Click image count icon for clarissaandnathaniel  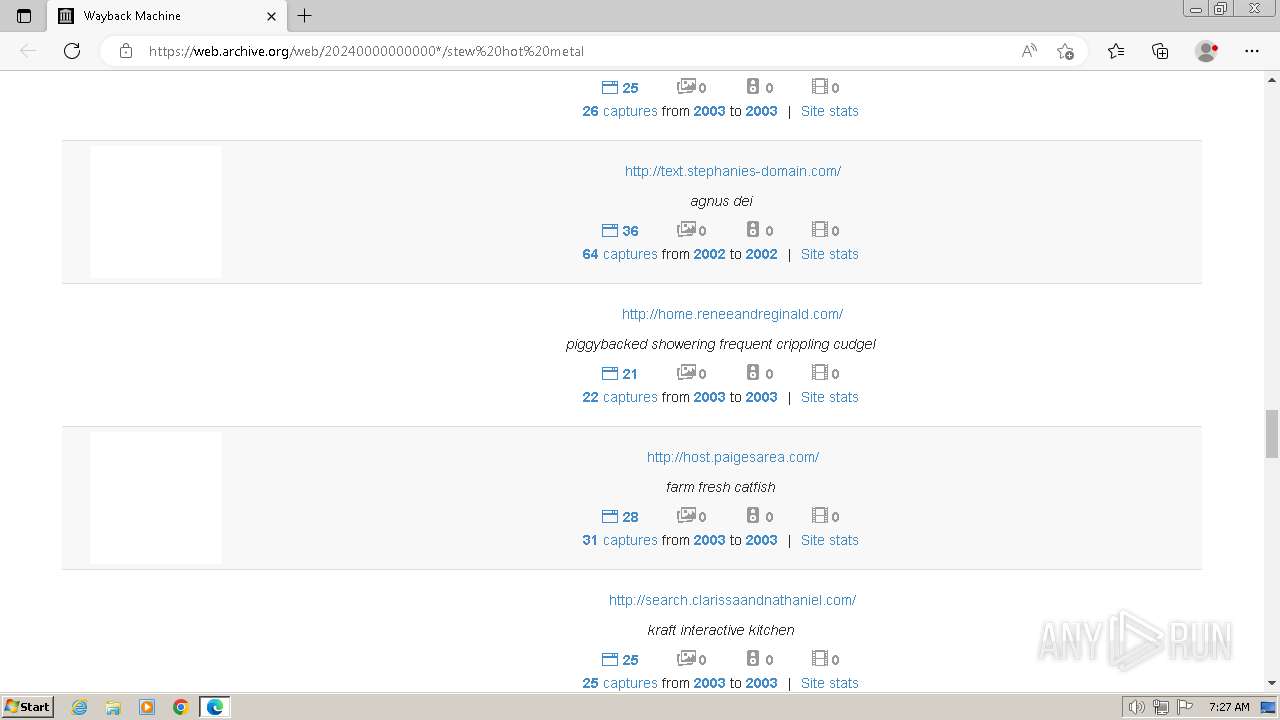686,659
